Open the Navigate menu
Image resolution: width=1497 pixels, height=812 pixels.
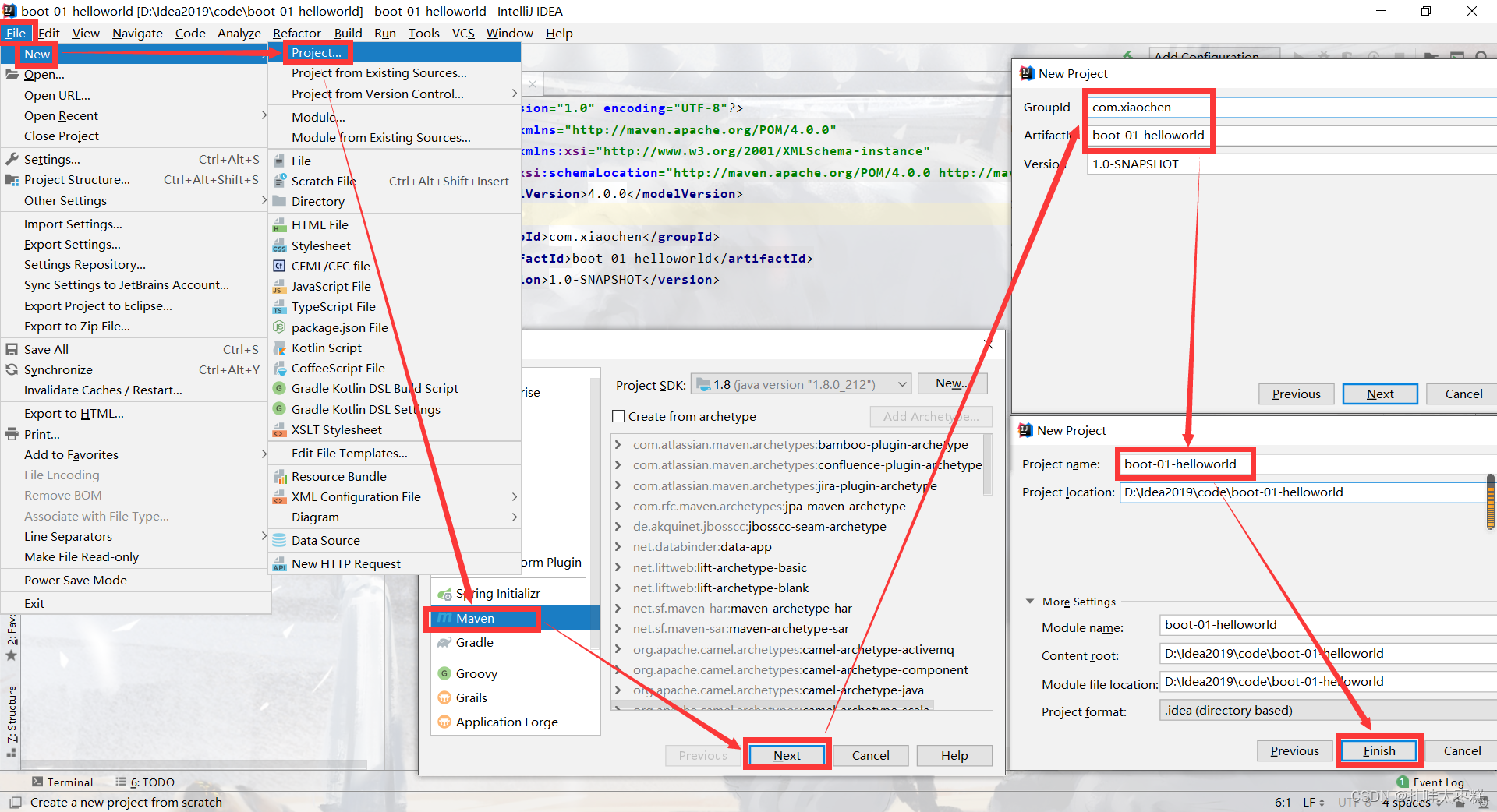click(137, 34)
